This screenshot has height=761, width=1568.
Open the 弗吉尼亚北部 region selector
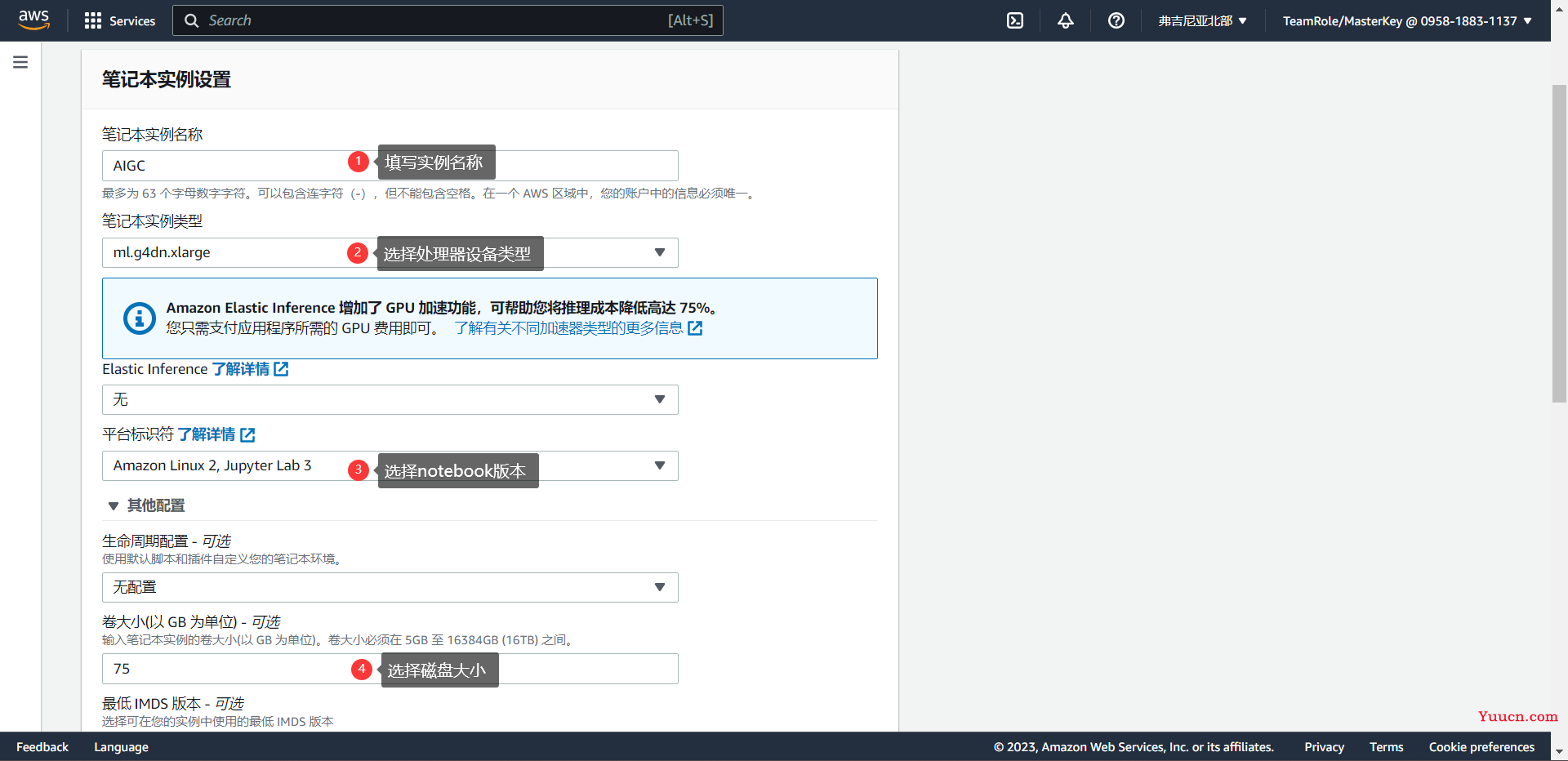coord(1202,20)
